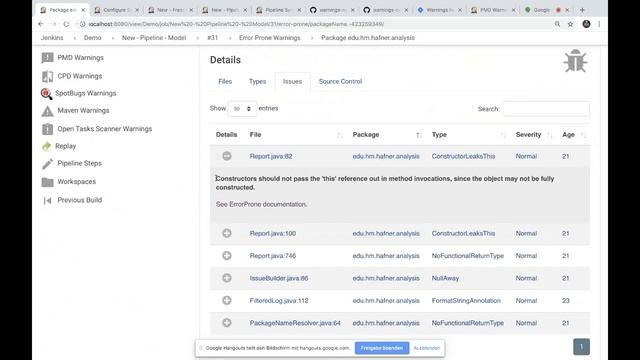
Task: Switch to the Source Control tab
Action: point(340,82)
